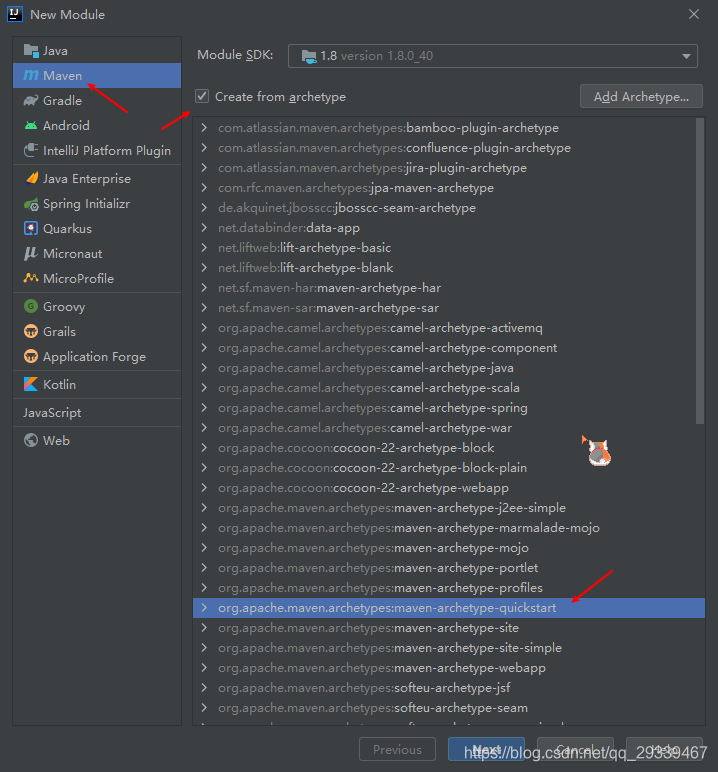
Task: Click the Groovy green icon
Action: [x=31, y=306]
